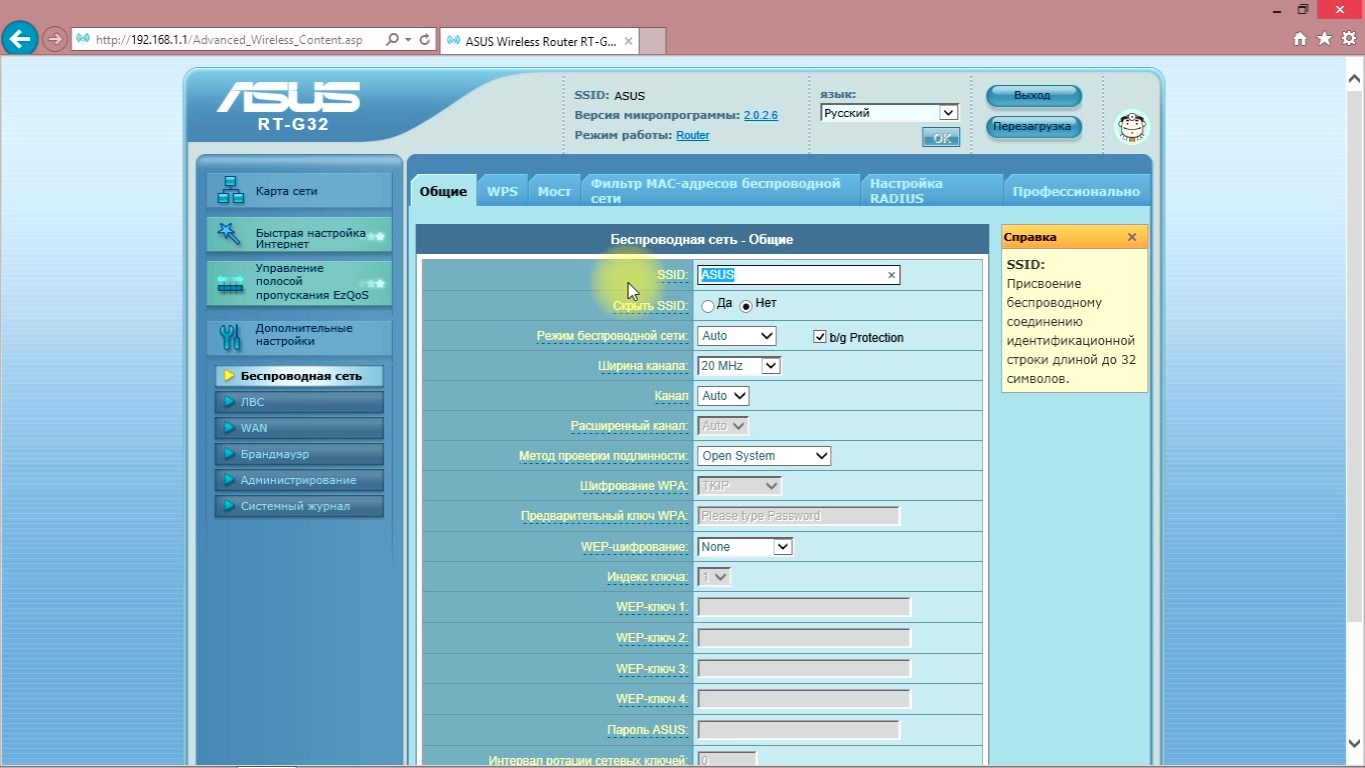This screenshot has height=768, width=1365.
Task: Click the Ширина канала label
Action: coord(643,366)
